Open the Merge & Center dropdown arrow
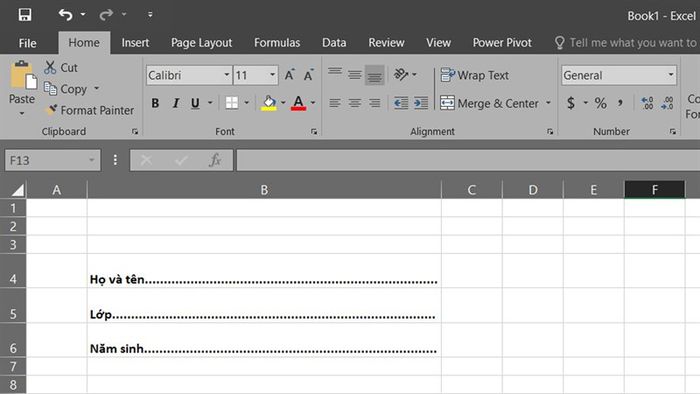This screenshot has width=700, height=394. [548, 103]
